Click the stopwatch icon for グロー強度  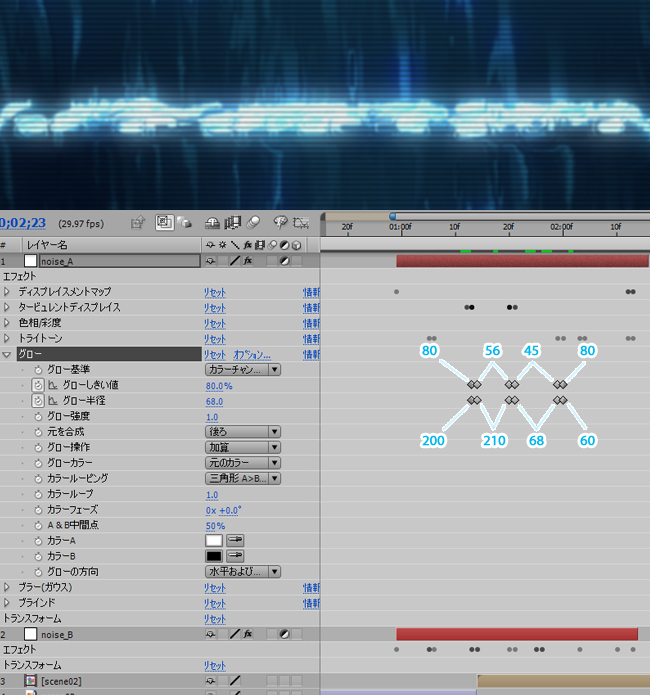coord(38,416)
